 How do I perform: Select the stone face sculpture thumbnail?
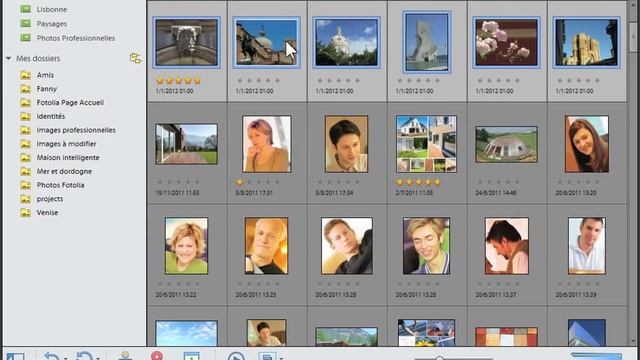pos(187,42)
